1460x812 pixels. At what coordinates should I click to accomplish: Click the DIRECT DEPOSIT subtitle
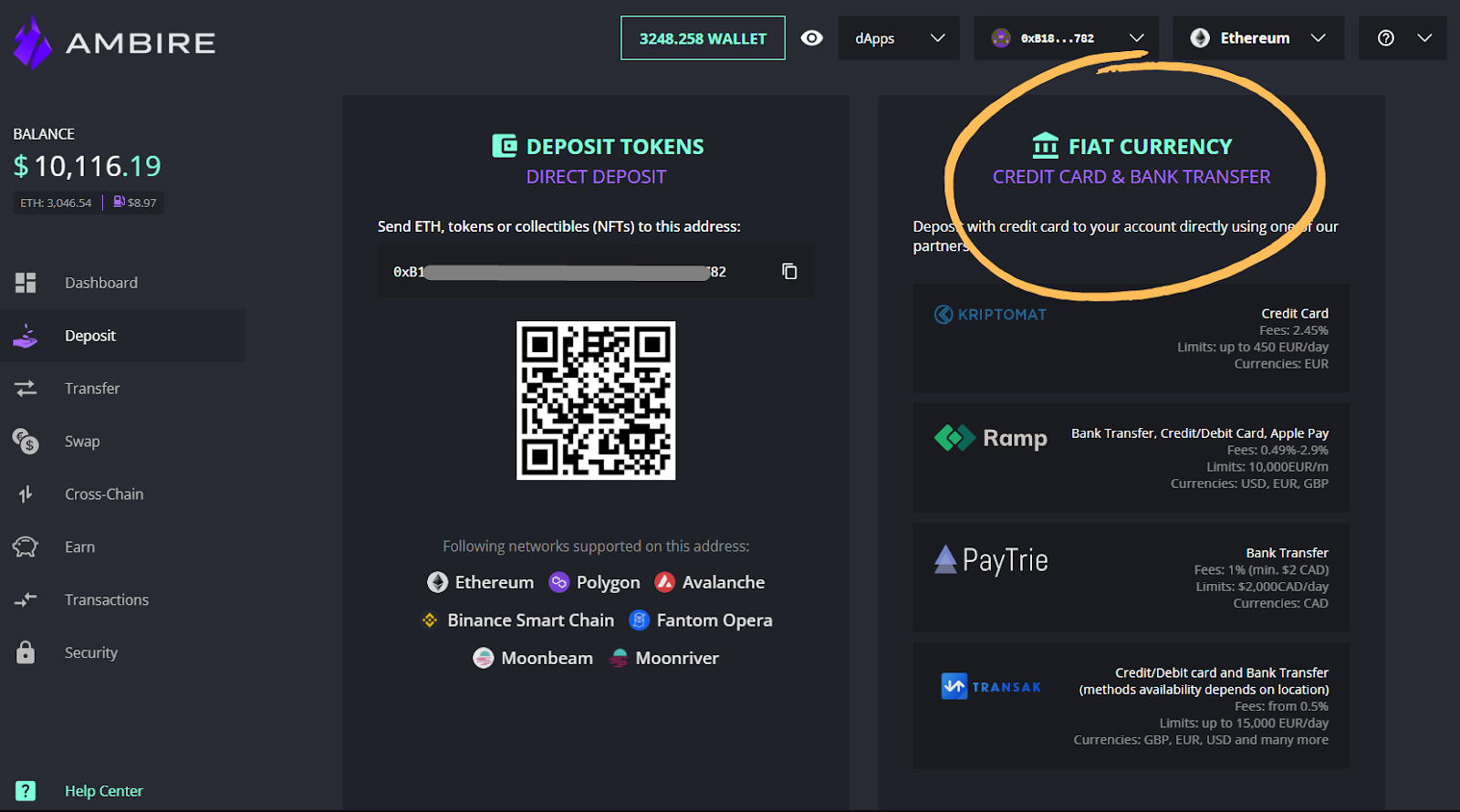click(x=596, y=177)
